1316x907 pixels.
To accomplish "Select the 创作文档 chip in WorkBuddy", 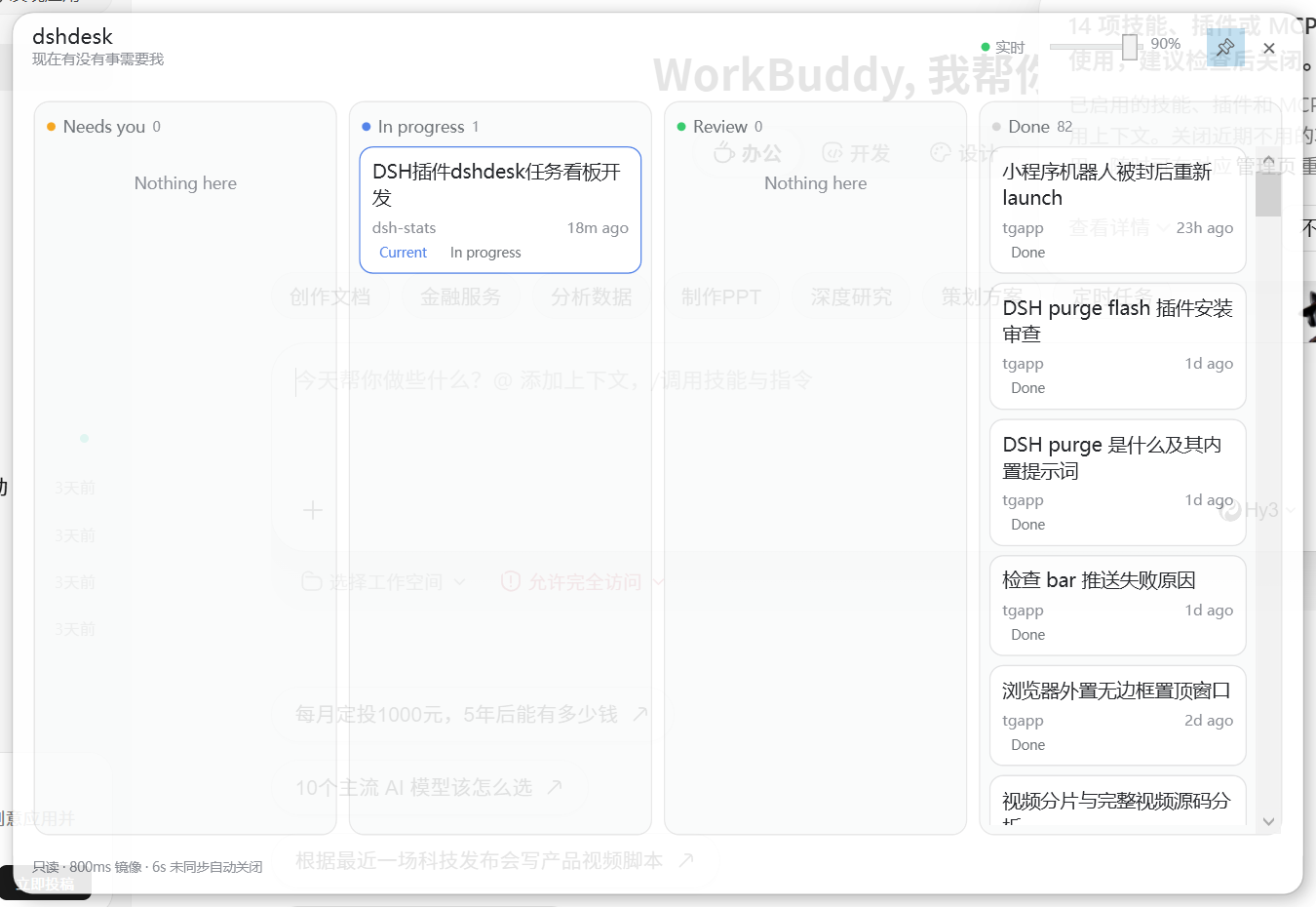I will [x=329, y=296].
